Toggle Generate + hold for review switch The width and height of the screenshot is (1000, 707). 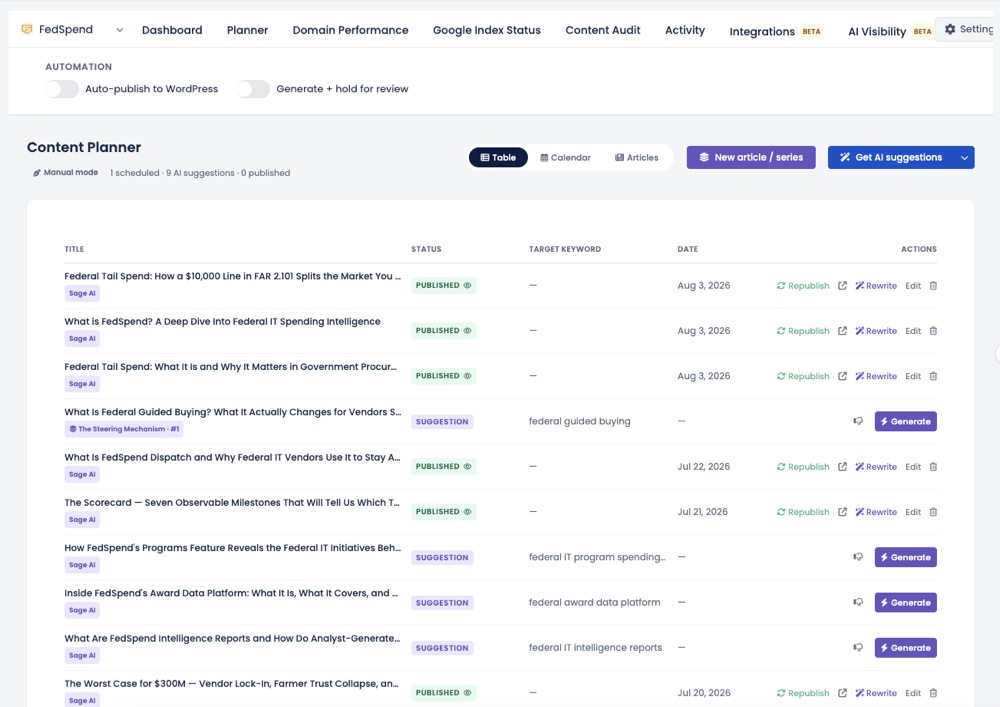253,89
